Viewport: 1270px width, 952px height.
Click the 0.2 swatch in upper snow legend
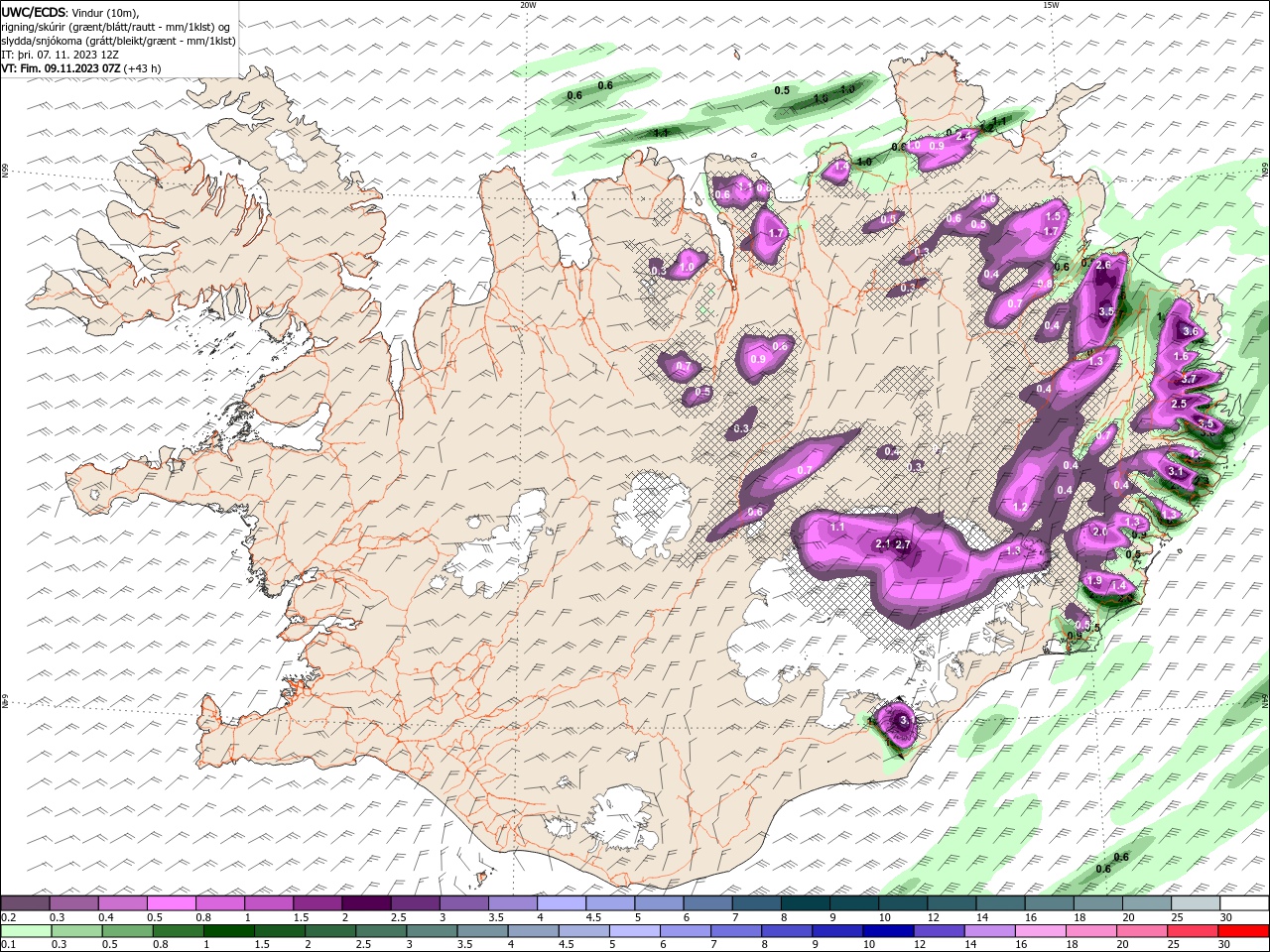click(x=25, y=903)
